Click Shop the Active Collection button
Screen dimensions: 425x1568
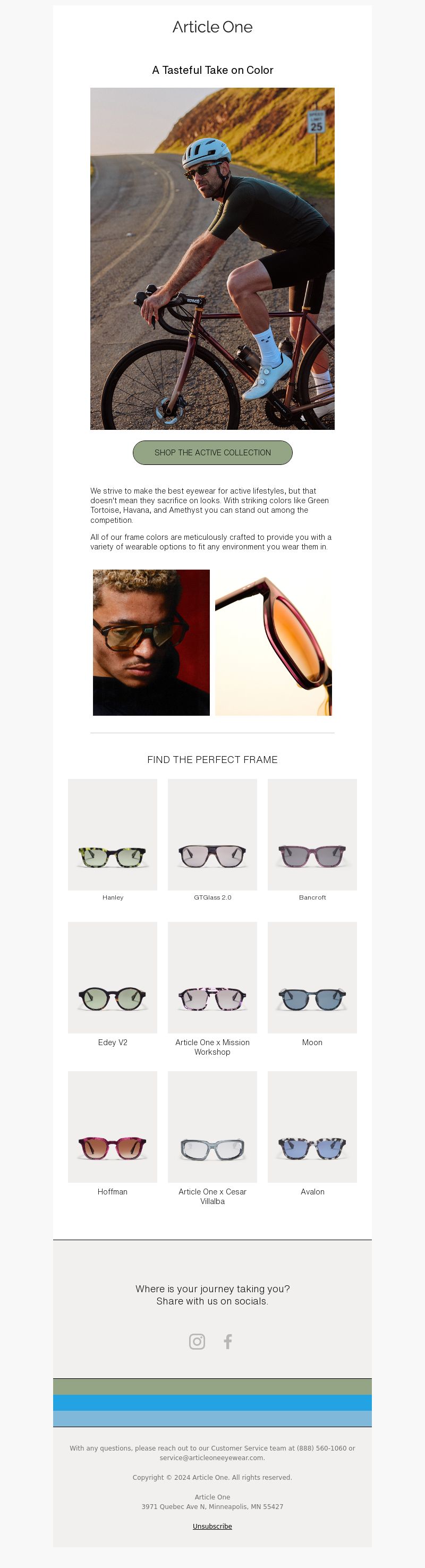(x=212, y=453)
